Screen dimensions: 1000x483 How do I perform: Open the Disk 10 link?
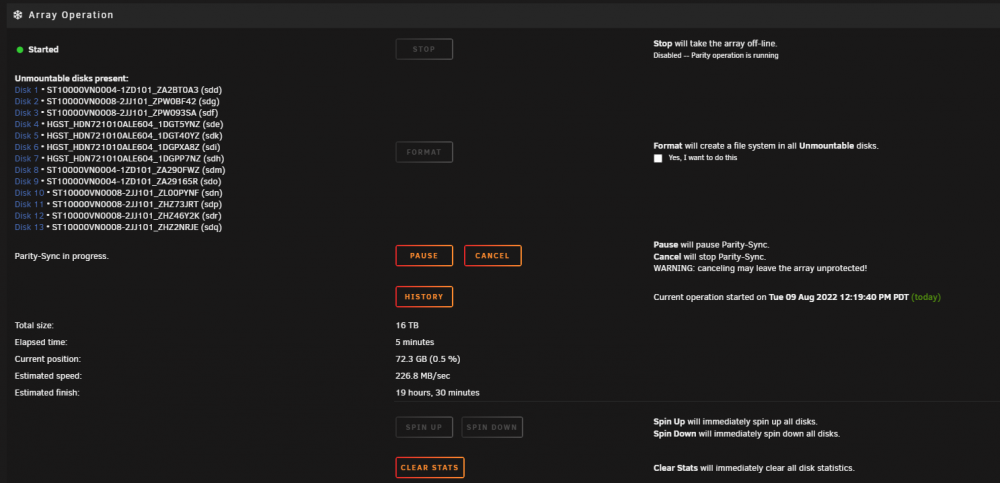coord(29,193)
